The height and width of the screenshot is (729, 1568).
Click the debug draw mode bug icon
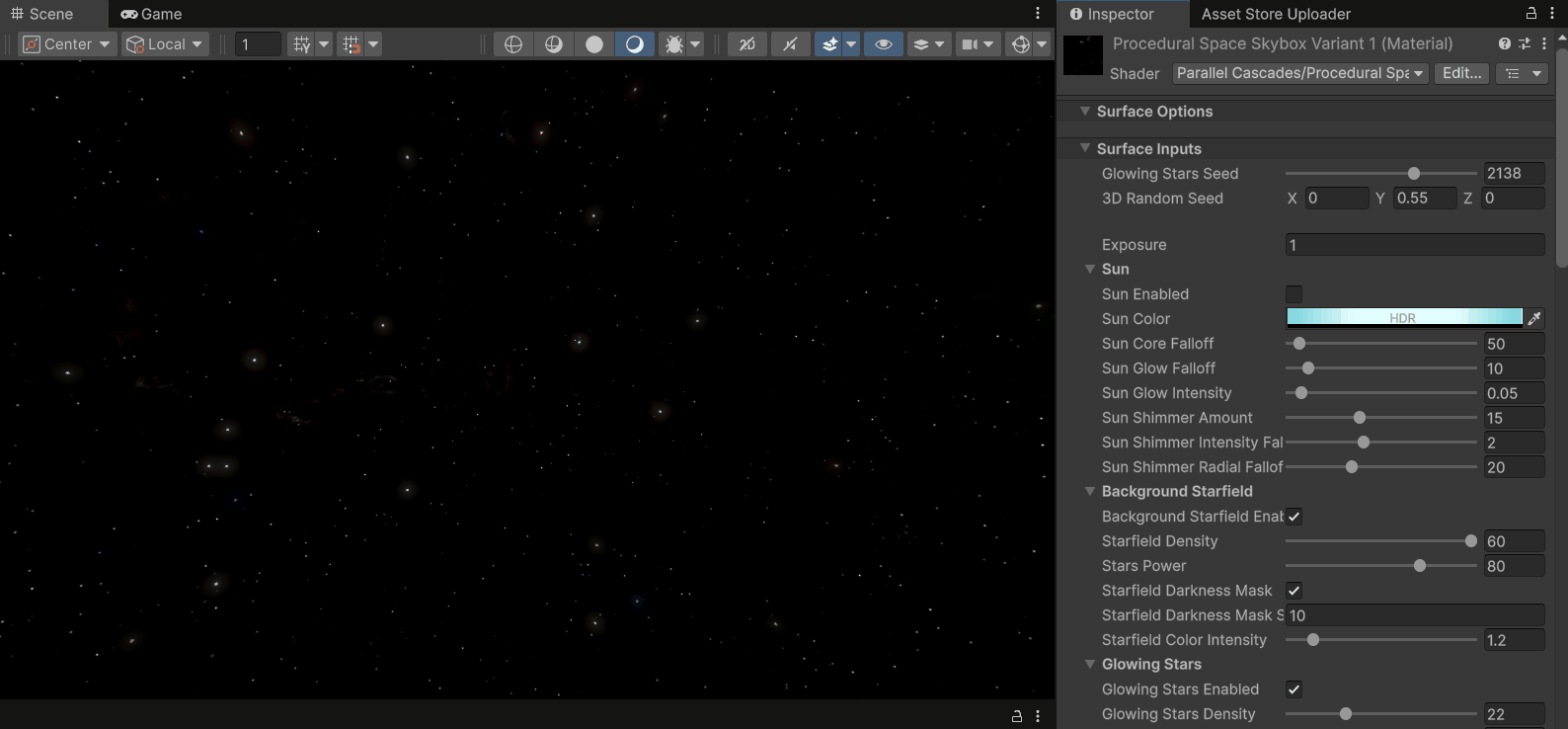pos(674,44)
